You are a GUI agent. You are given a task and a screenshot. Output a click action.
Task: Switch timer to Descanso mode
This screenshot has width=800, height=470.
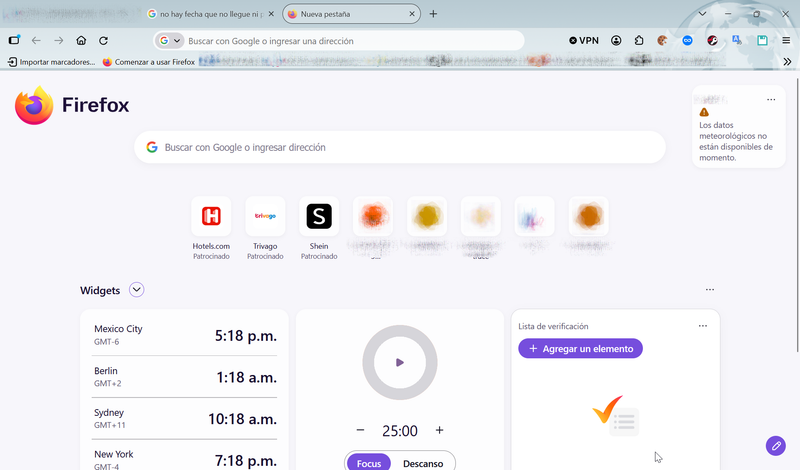tap(423, 463)
